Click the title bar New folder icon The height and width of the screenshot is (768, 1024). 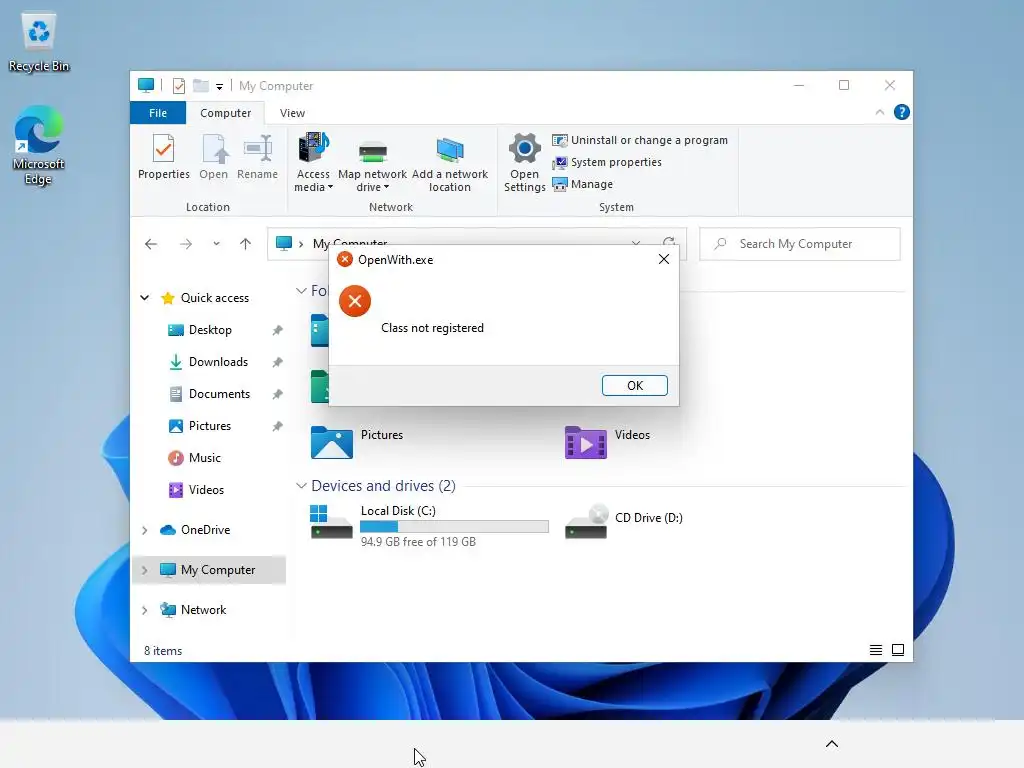coord(201,86)
